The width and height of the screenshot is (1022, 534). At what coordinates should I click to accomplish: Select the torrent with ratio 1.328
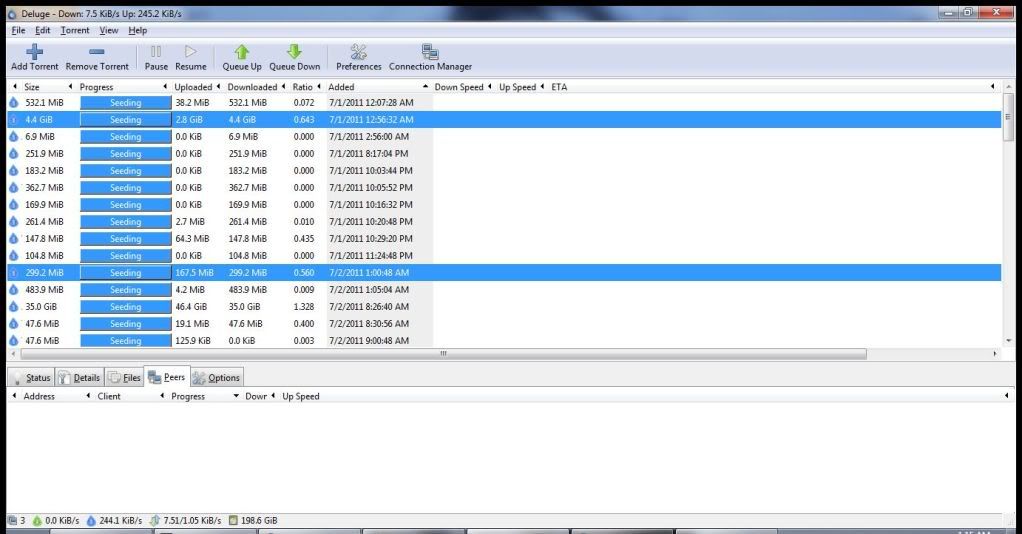(504, 306)
